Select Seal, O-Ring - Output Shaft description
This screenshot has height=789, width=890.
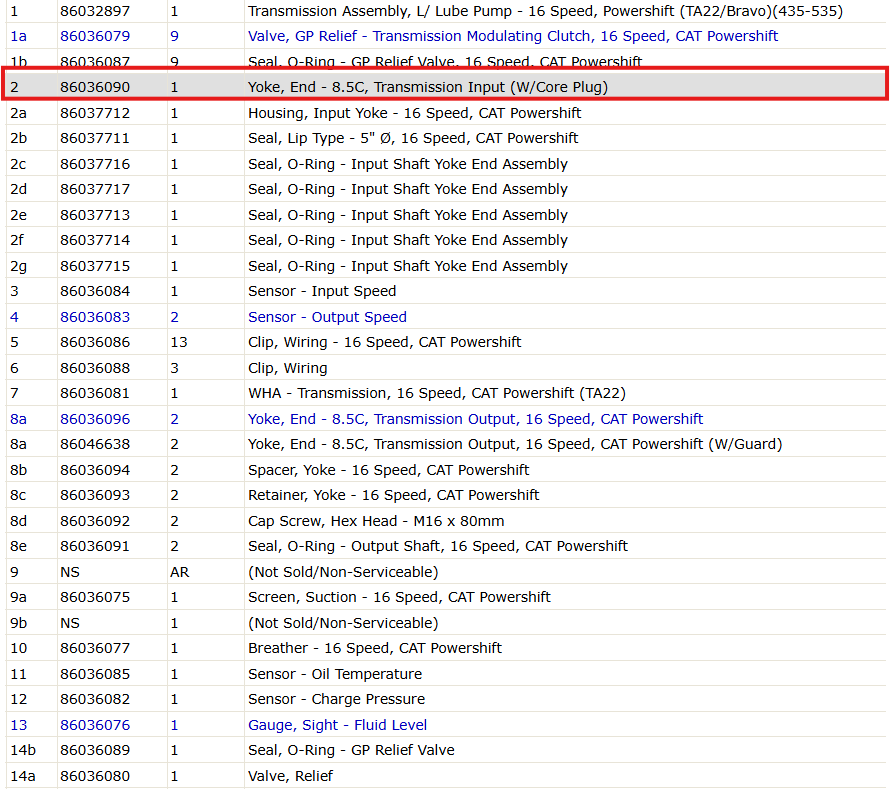[438, 546]
